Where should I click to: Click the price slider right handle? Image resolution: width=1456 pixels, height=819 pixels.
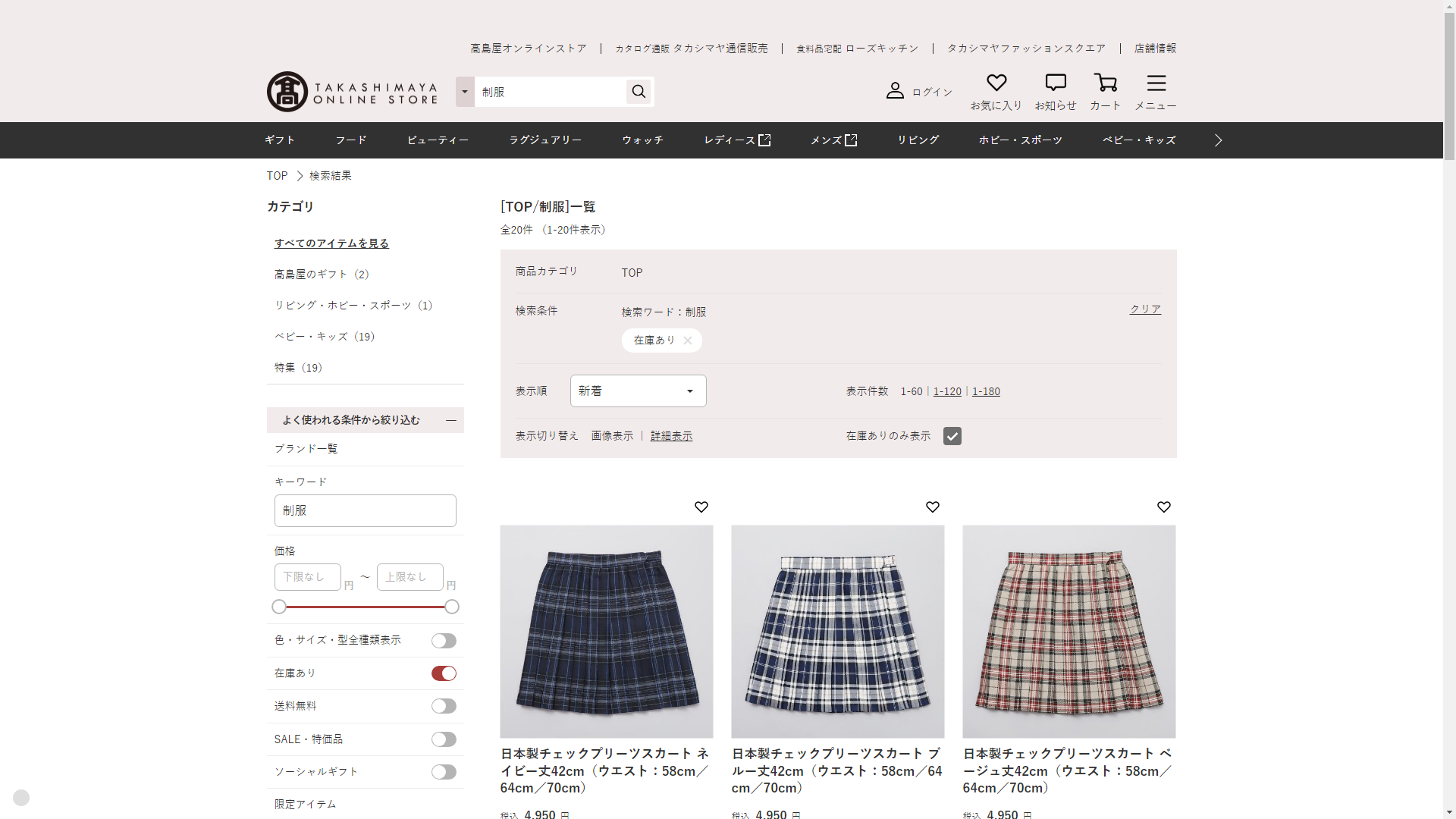point(452,607)
